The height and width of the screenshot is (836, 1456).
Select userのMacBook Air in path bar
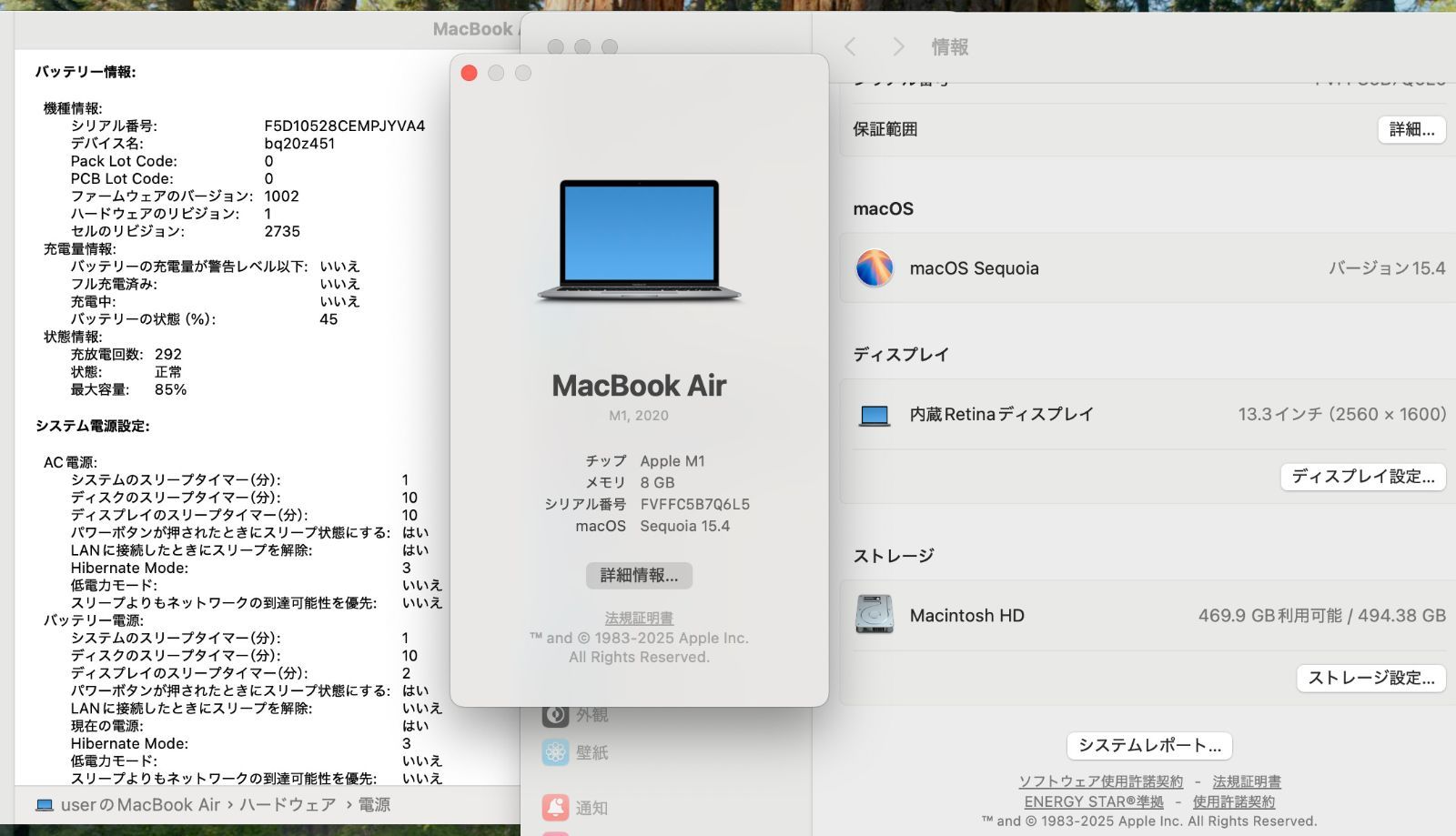[x=140, y=805]
